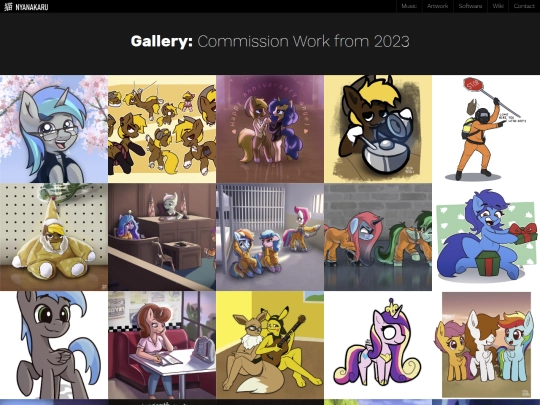Screen dimensions: 540x405
Task: Open the Eevee and Pikachu guitar artwork
Action: (x=270, y=345)
